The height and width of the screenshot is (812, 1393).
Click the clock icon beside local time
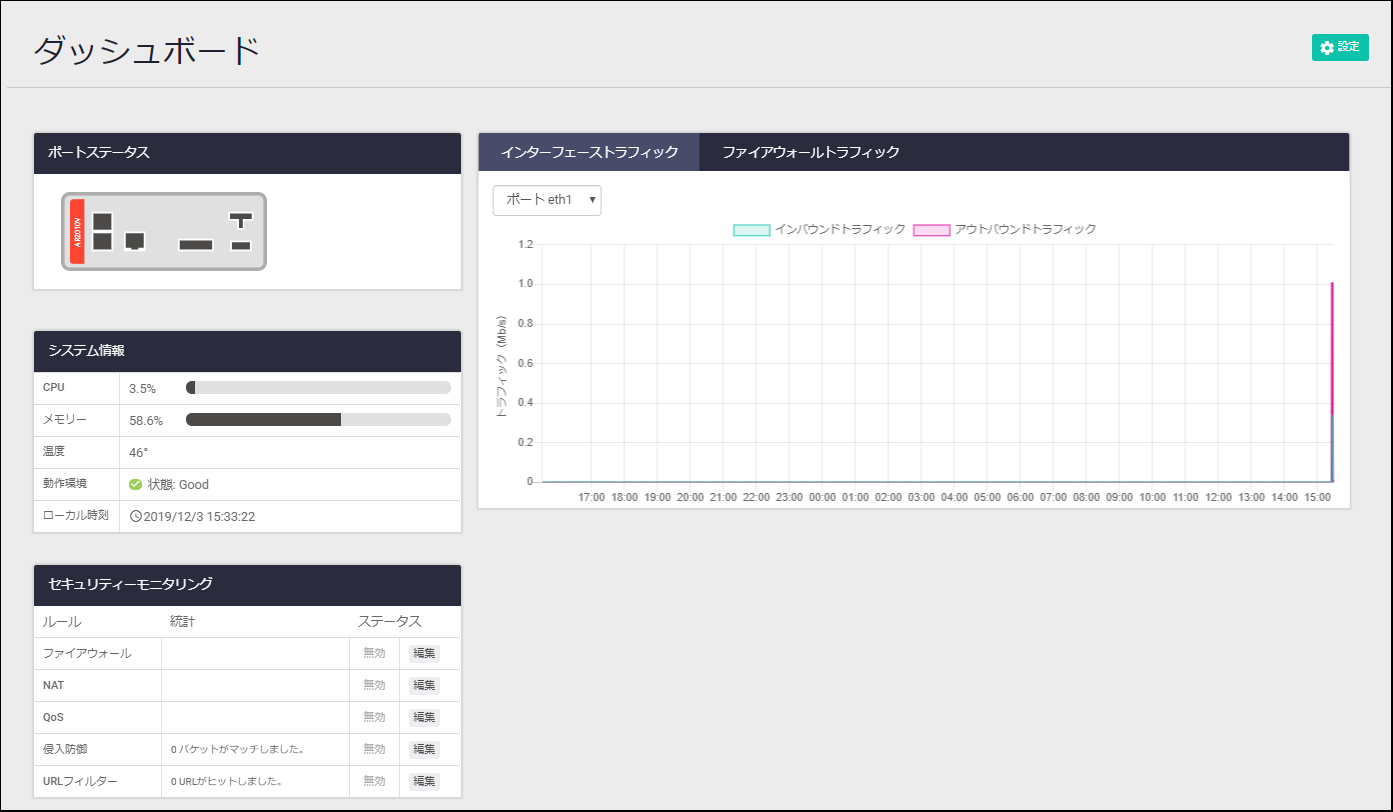(x=136, y=517)
